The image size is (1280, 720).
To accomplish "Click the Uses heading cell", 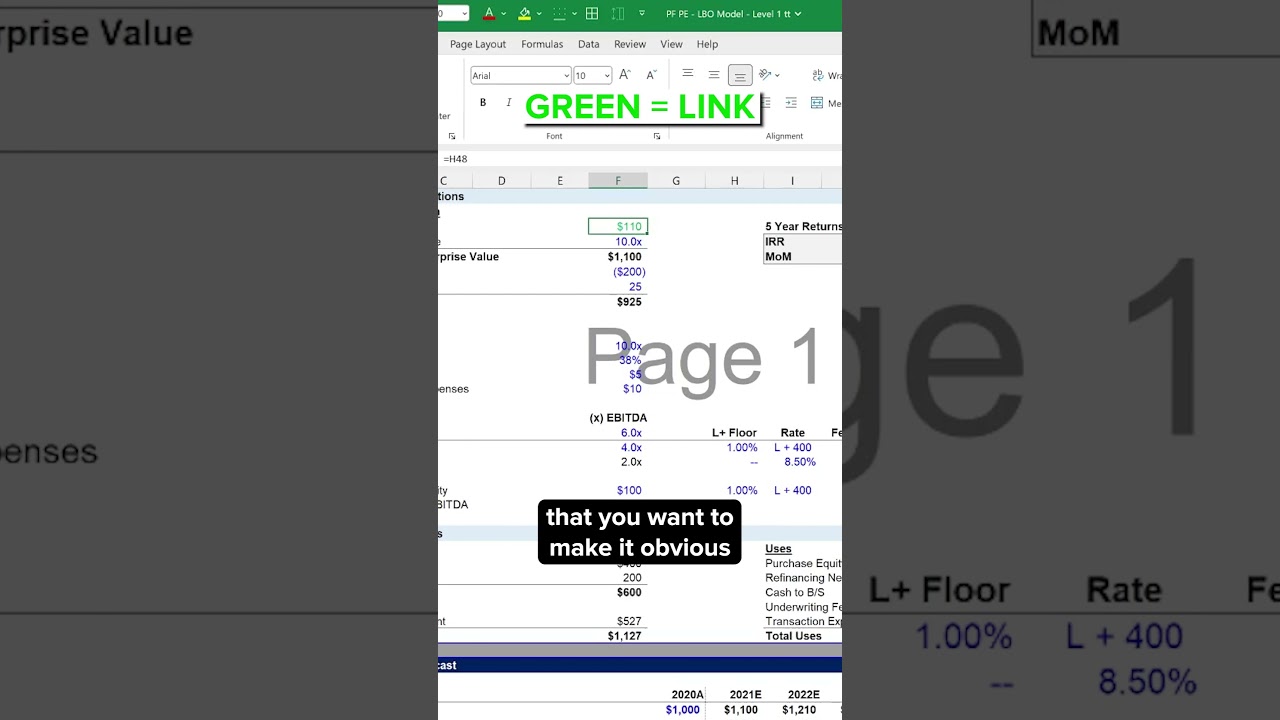I will click(x=778, y=549).
